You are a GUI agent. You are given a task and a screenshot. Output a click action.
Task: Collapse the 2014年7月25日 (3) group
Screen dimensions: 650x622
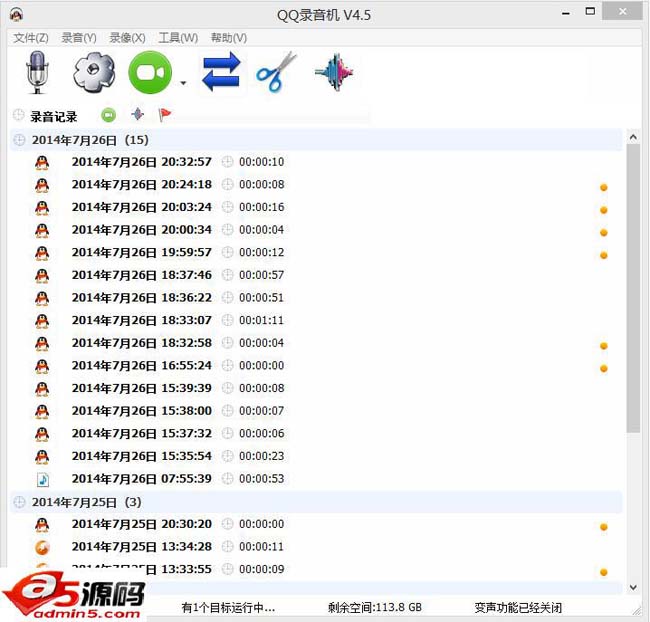point(316,502)
